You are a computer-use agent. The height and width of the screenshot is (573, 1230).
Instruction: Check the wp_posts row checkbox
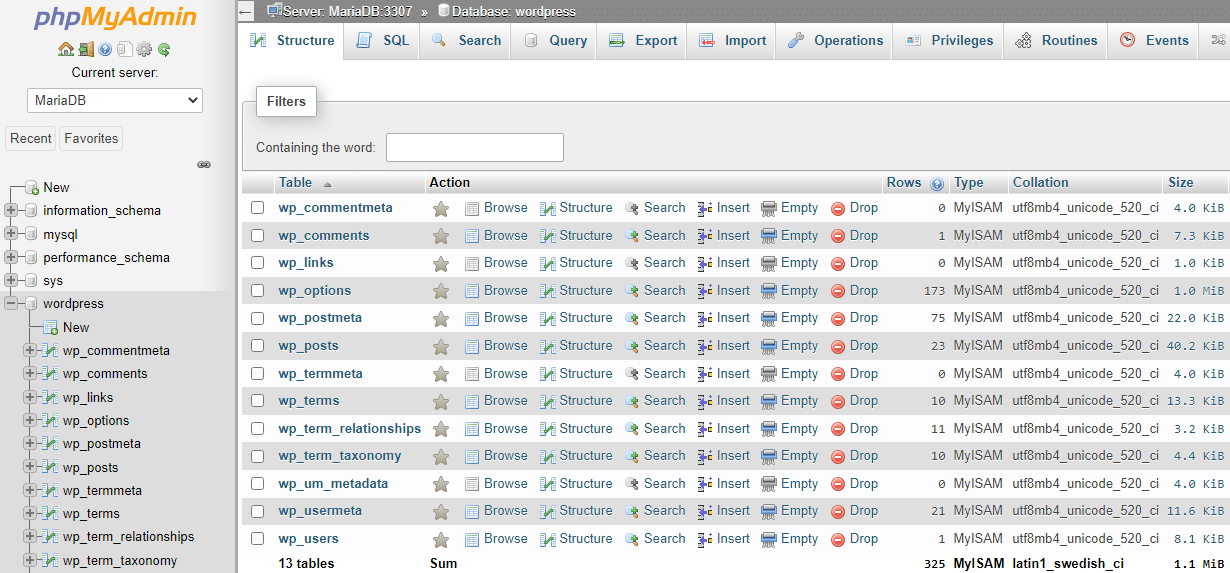258,346
